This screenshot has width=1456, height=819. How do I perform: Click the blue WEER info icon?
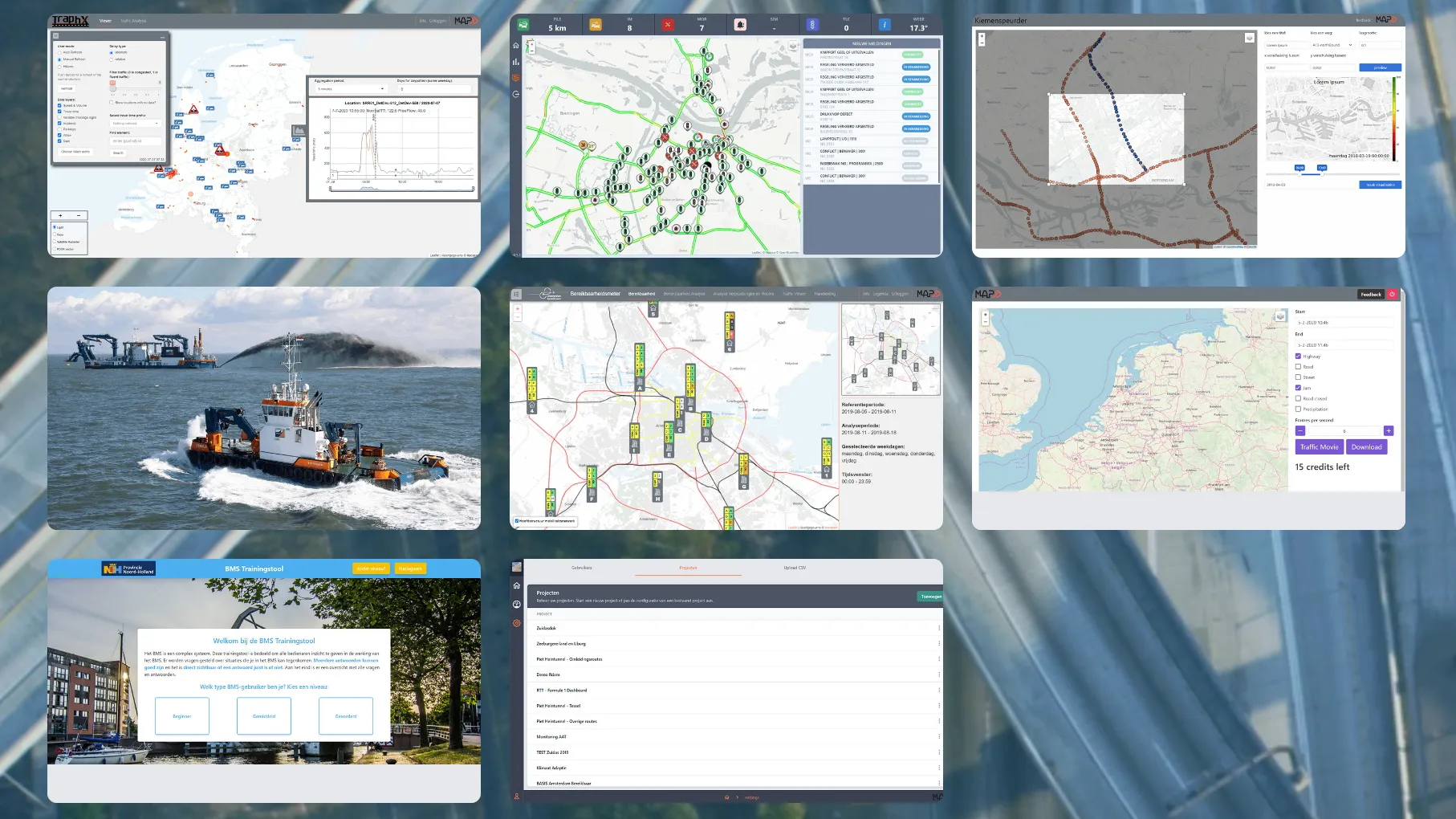[885, 25]
